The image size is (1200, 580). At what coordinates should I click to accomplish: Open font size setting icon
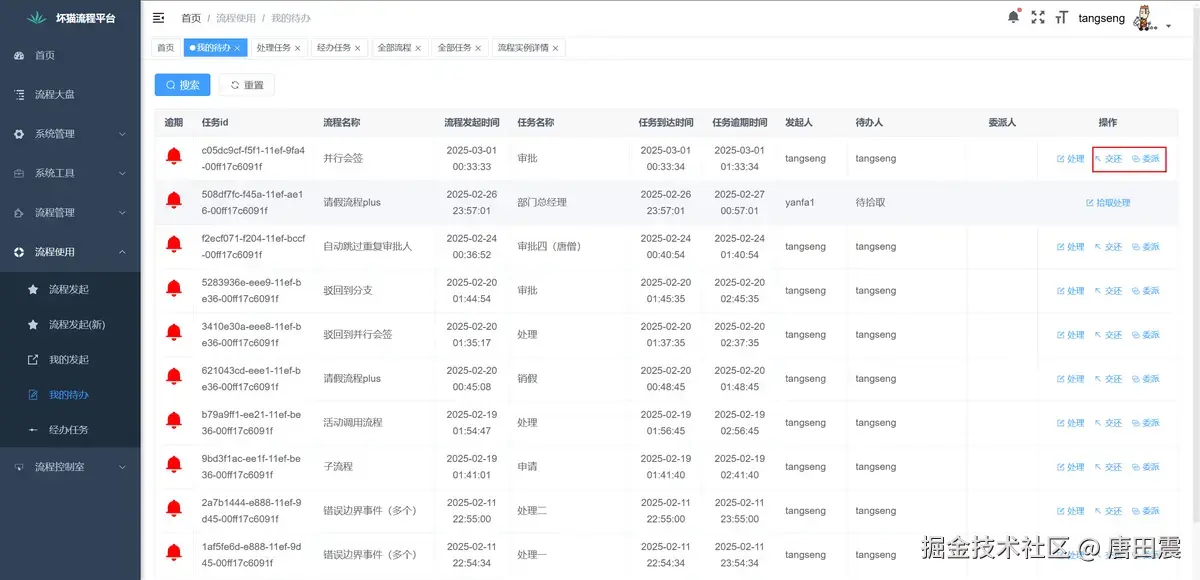[x=1061, y=17]
